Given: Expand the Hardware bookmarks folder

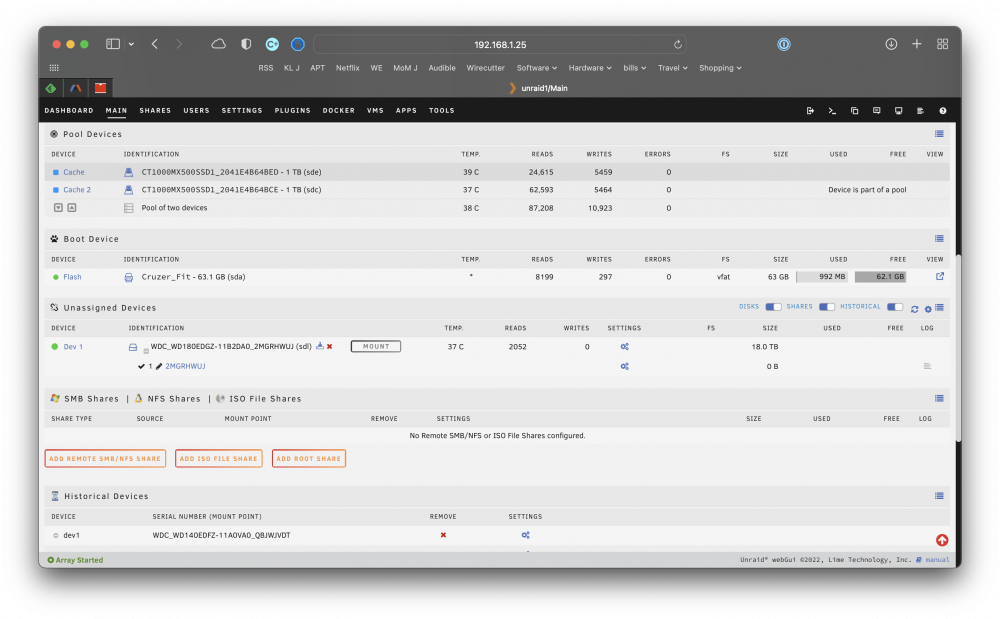Looking at the screenshot, I should (x=590, y=68).
